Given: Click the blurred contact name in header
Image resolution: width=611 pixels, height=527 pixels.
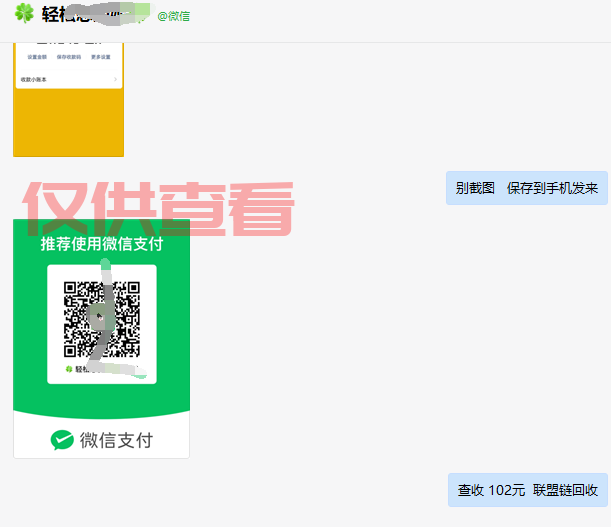Looking at the screenshot, I should pos(96,15).
